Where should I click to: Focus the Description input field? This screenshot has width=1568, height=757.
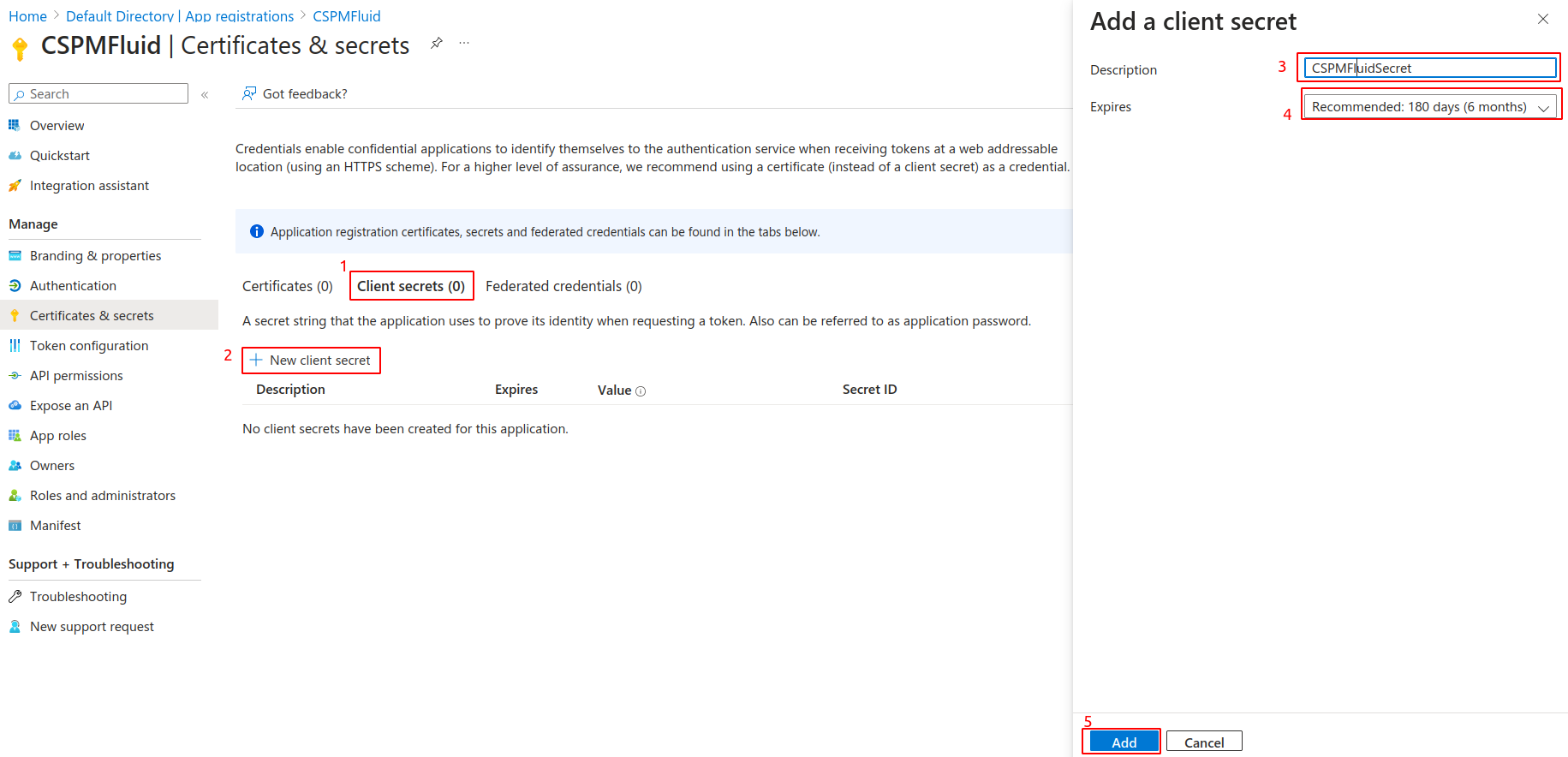(1430, 68)
